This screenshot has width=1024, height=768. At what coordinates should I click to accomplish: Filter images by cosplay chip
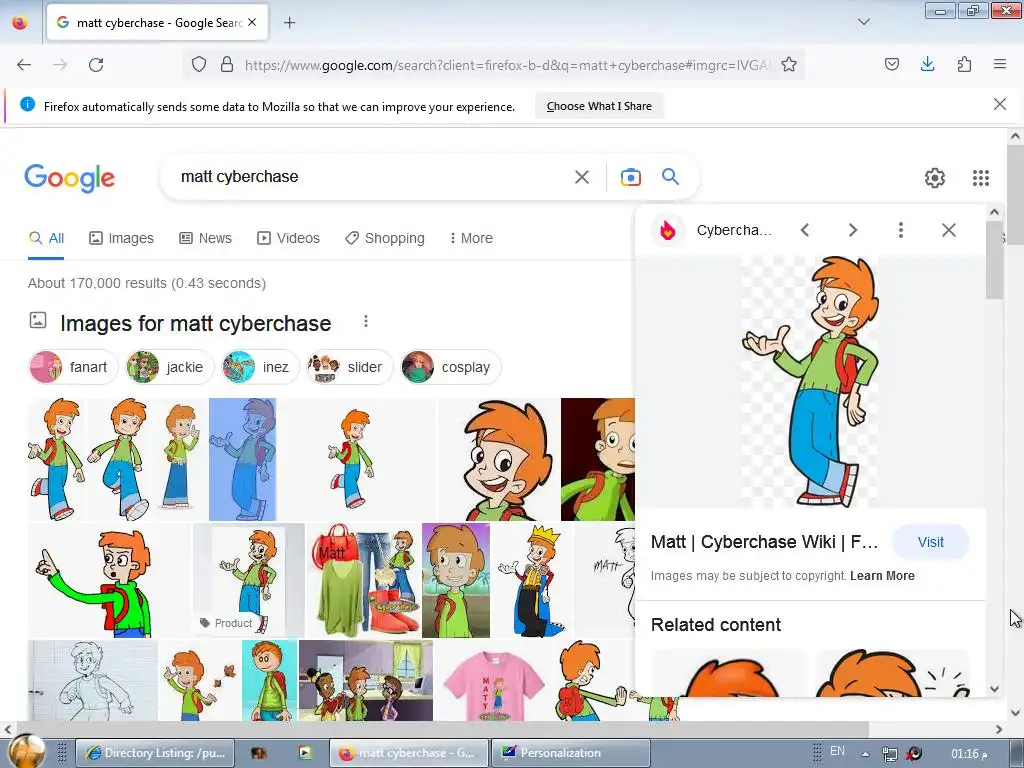451,367
